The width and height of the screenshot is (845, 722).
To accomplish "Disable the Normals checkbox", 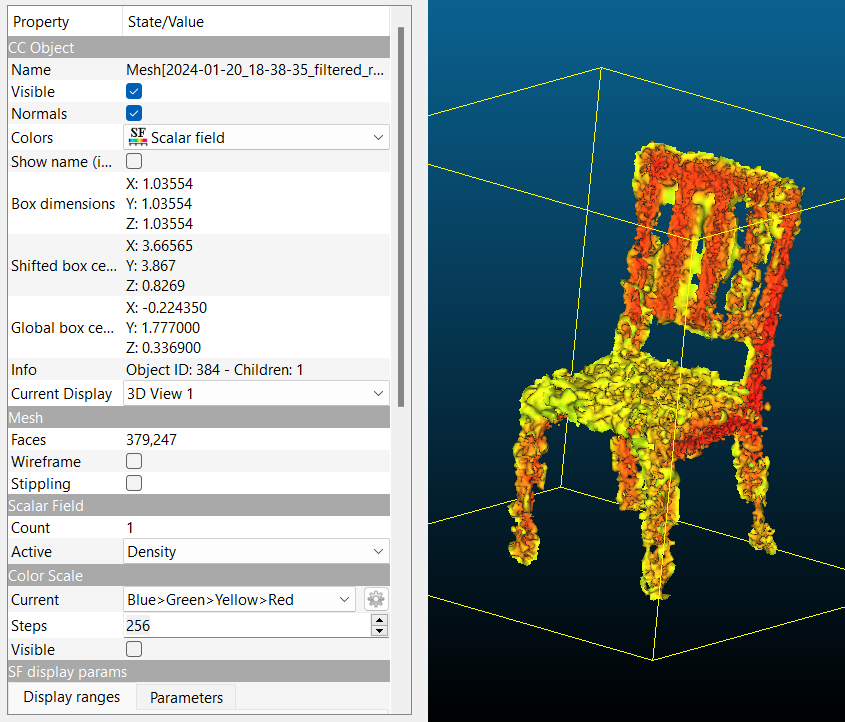I will tap(134, 113).
